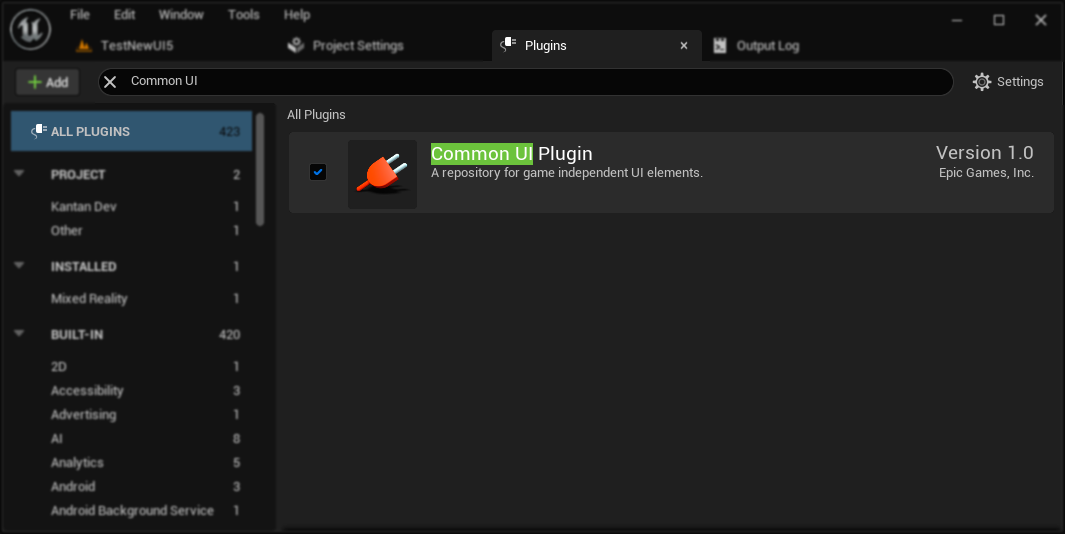Click the category list vertical scrollbar
1065x534 pixels.
(x=259, y=169)
